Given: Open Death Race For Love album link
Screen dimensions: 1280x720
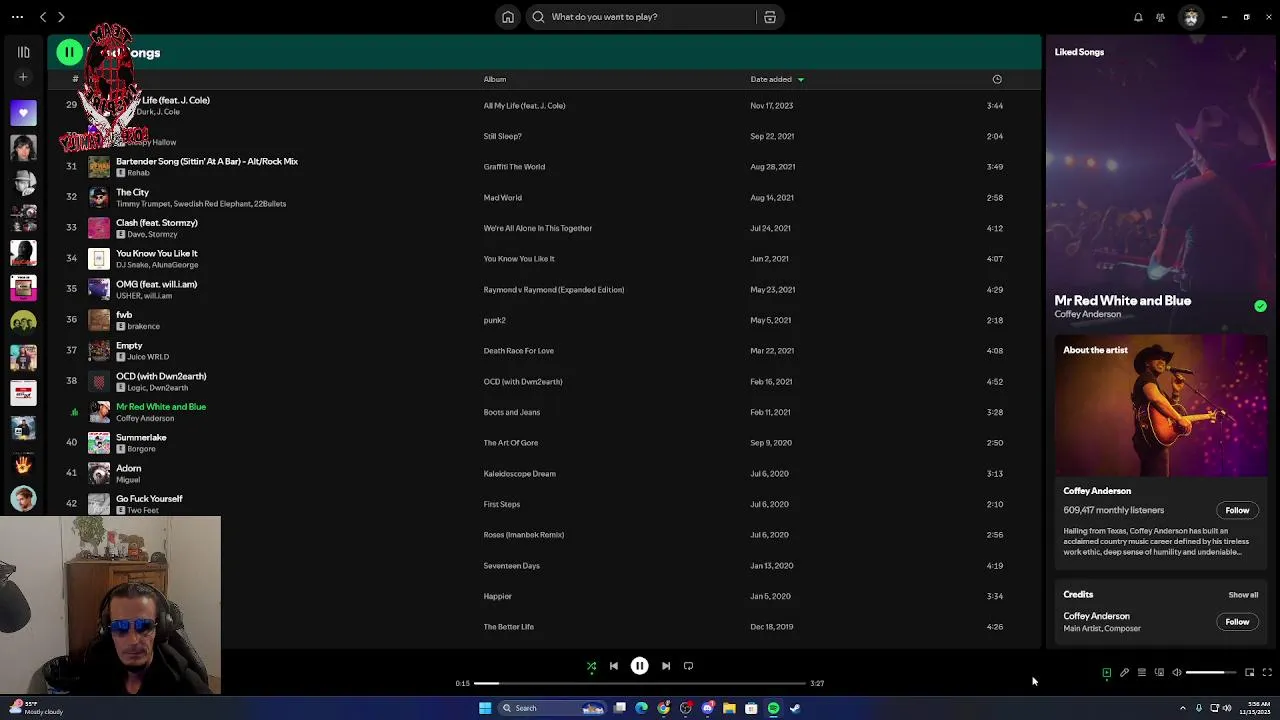Looking at the screenshot, I should pyautogui.click(x=518, y=351).
